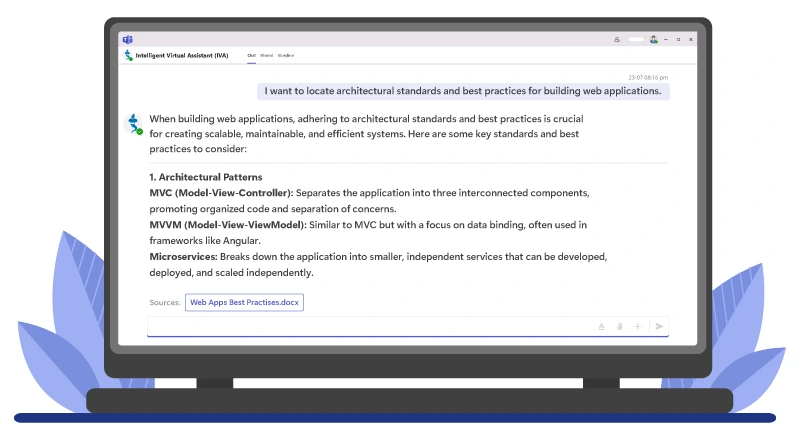The width and height of the screenshot is (800, 440).
Task: Minimize the Teams window
Action: [x=666, y=40]
